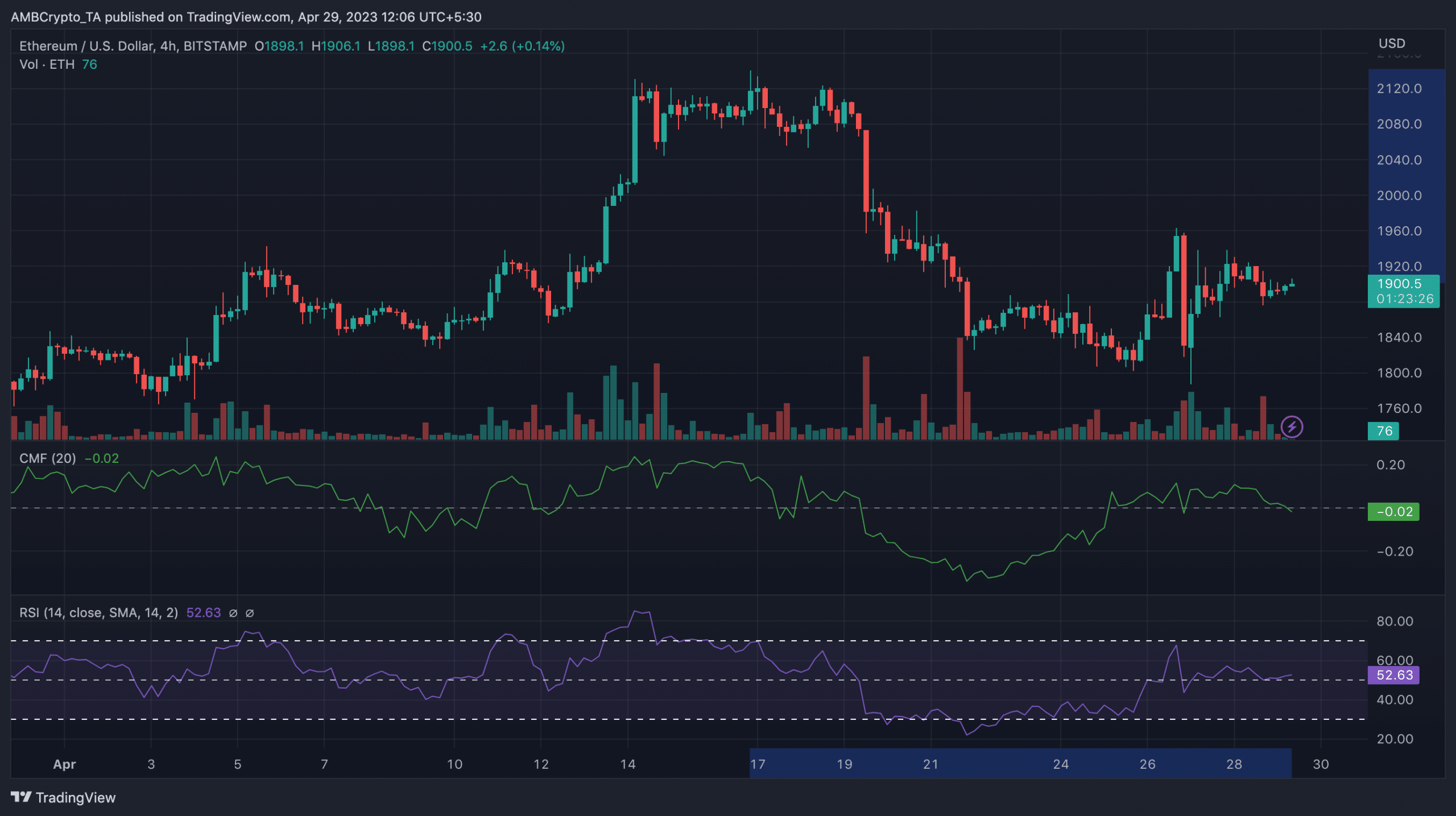Click date 12 on the time axis
This screenshot has width=1456, height=816.
click(x=541, y=764)
